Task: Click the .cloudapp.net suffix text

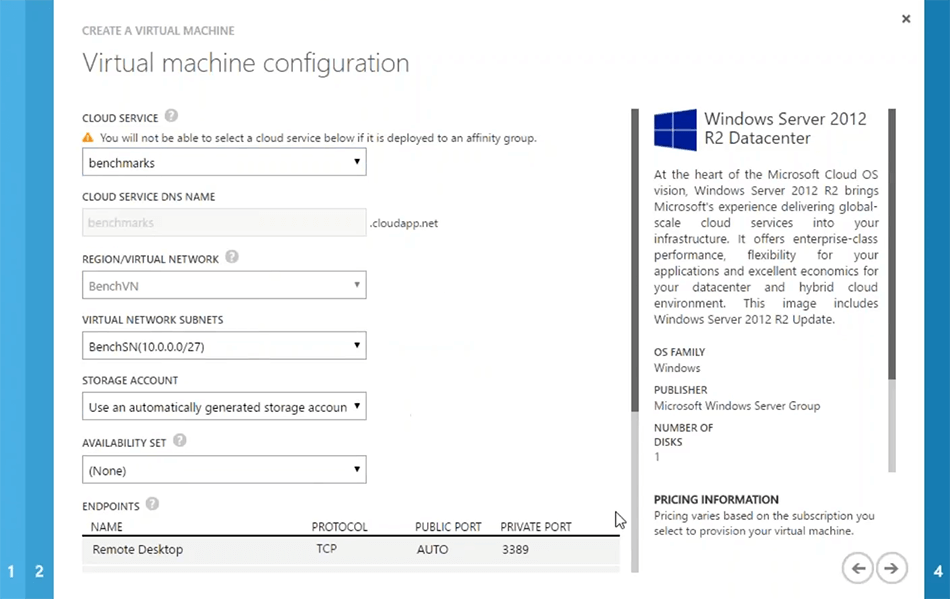Action: [404, 223]
